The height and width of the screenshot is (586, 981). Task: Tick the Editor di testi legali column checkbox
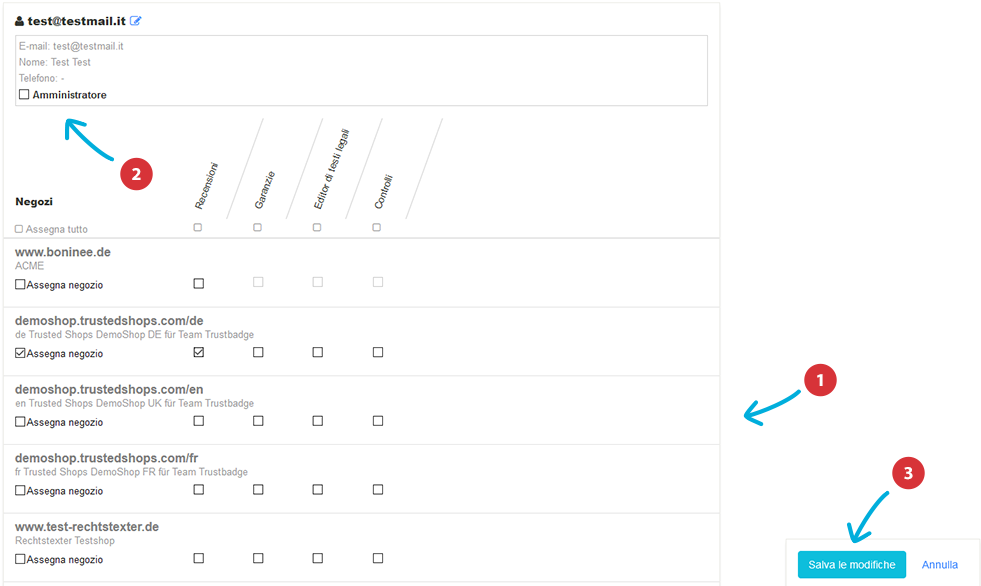tap(317, 228)
